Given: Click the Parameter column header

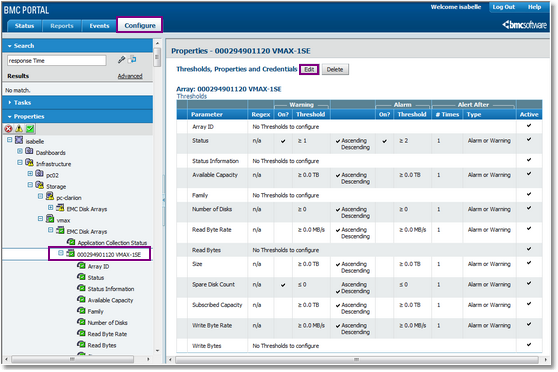Looking at the screenshot, I should (x=206, y=114).
